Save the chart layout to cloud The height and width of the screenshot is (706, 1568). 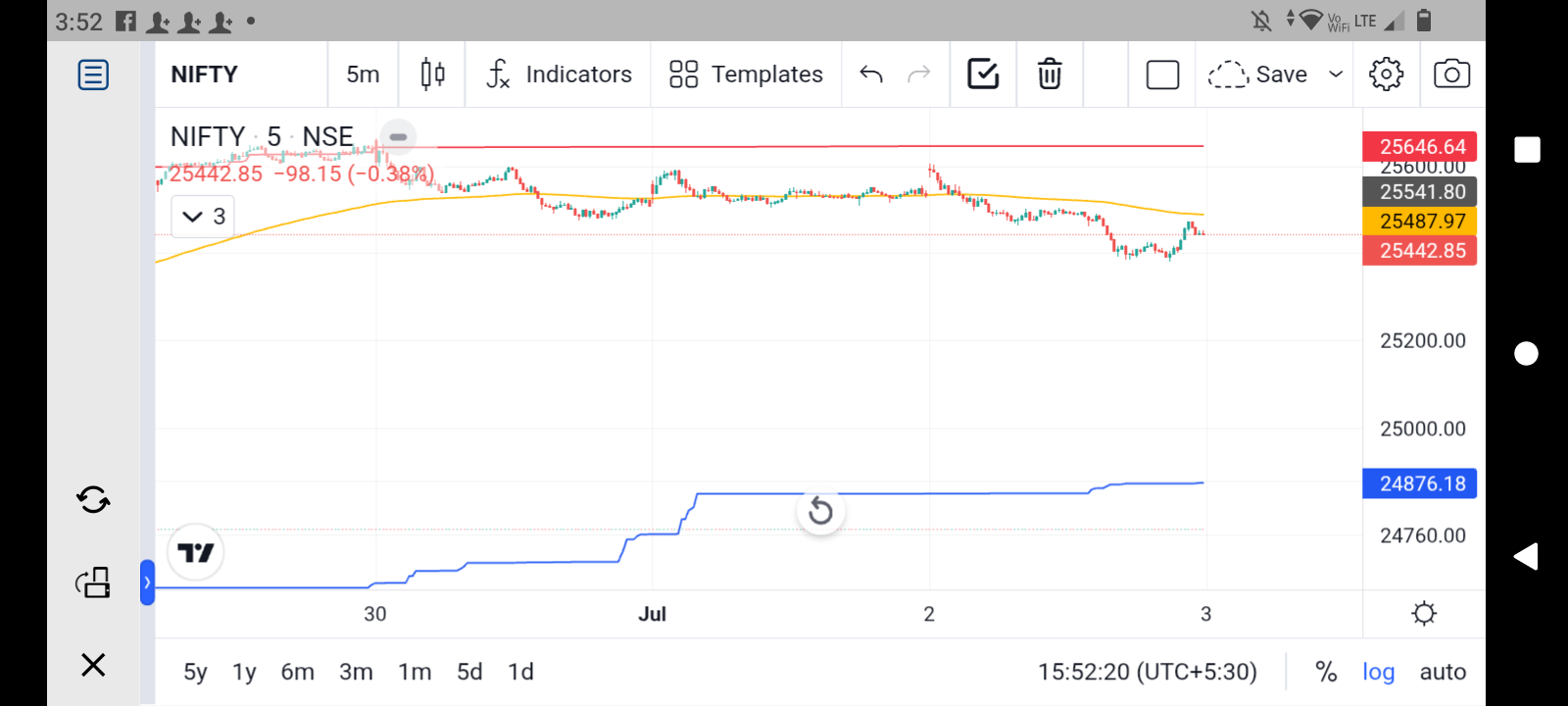click(1257, 75)
